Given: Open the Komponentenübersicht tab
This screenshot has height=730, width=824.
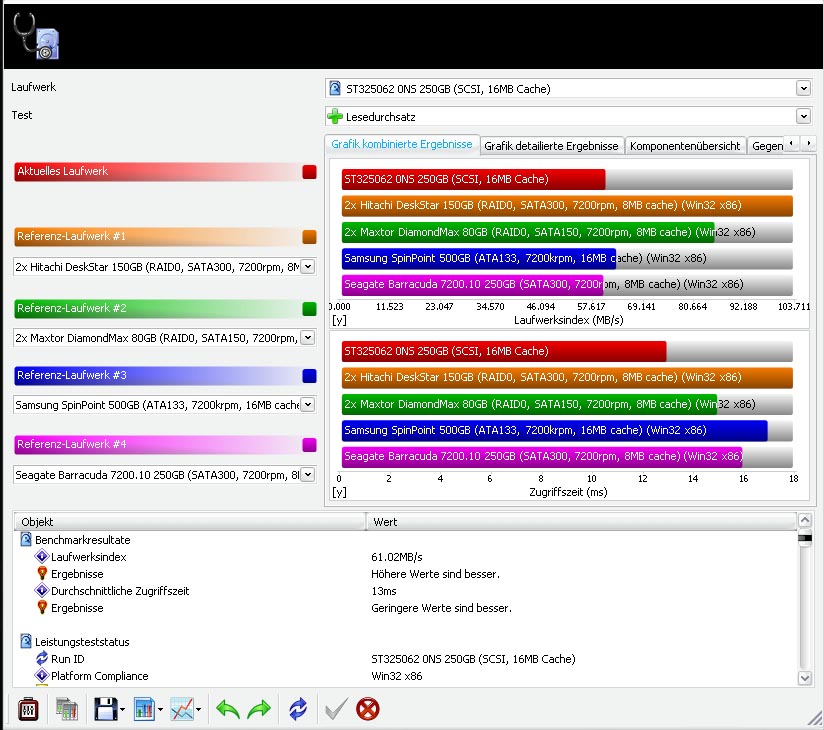Looking at the screenshot, I should coord(685,146).
